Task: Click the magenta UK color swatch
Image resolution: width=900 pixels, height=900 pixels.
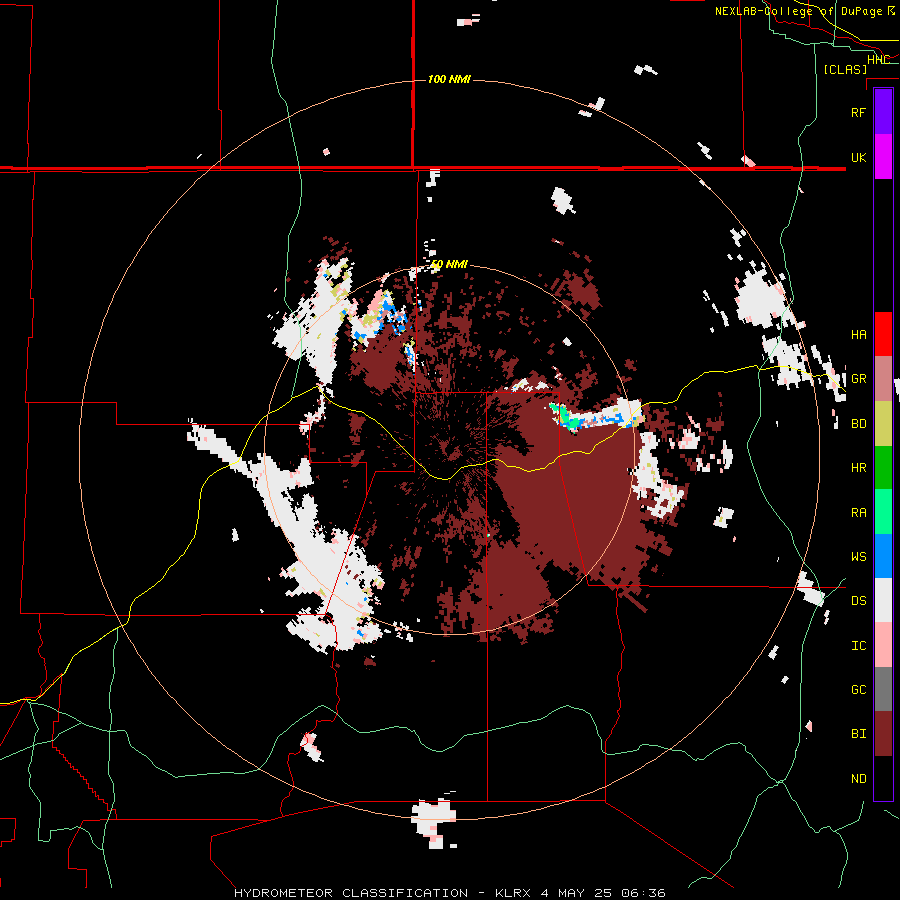Action: click(883, 157)
